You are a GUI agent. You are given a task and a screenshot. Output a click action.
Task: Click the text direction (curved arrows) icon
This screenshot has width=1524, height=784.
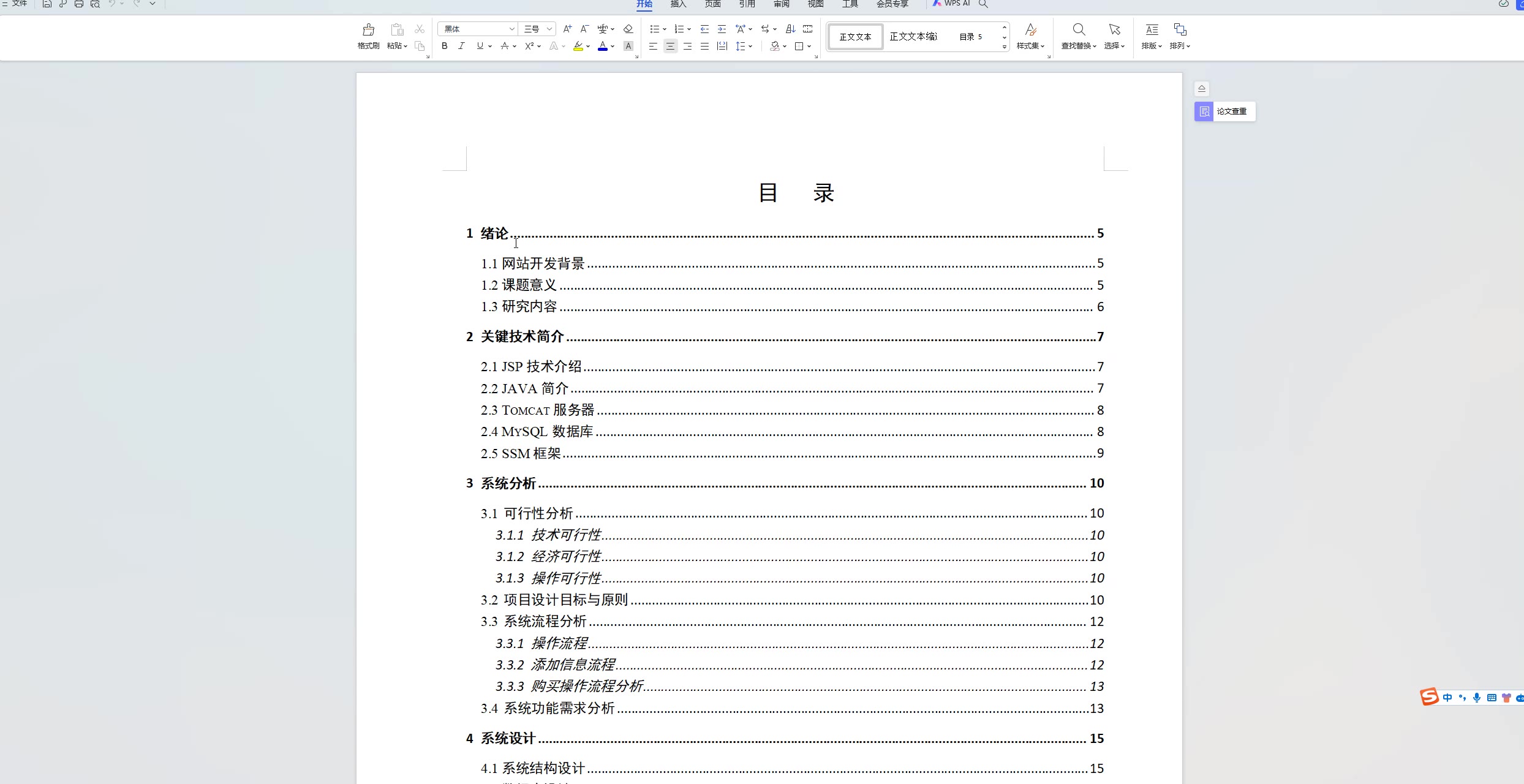click(x=765, y=29)
